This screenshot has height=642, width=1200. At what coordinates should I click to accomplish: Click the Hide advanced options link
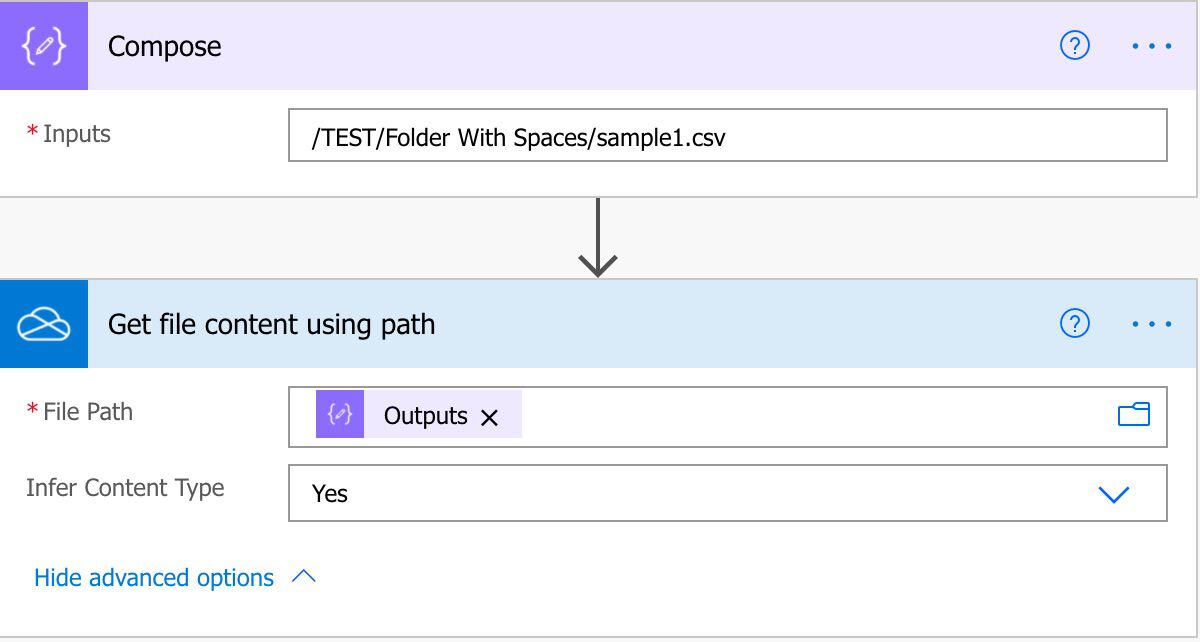(152, 577)
